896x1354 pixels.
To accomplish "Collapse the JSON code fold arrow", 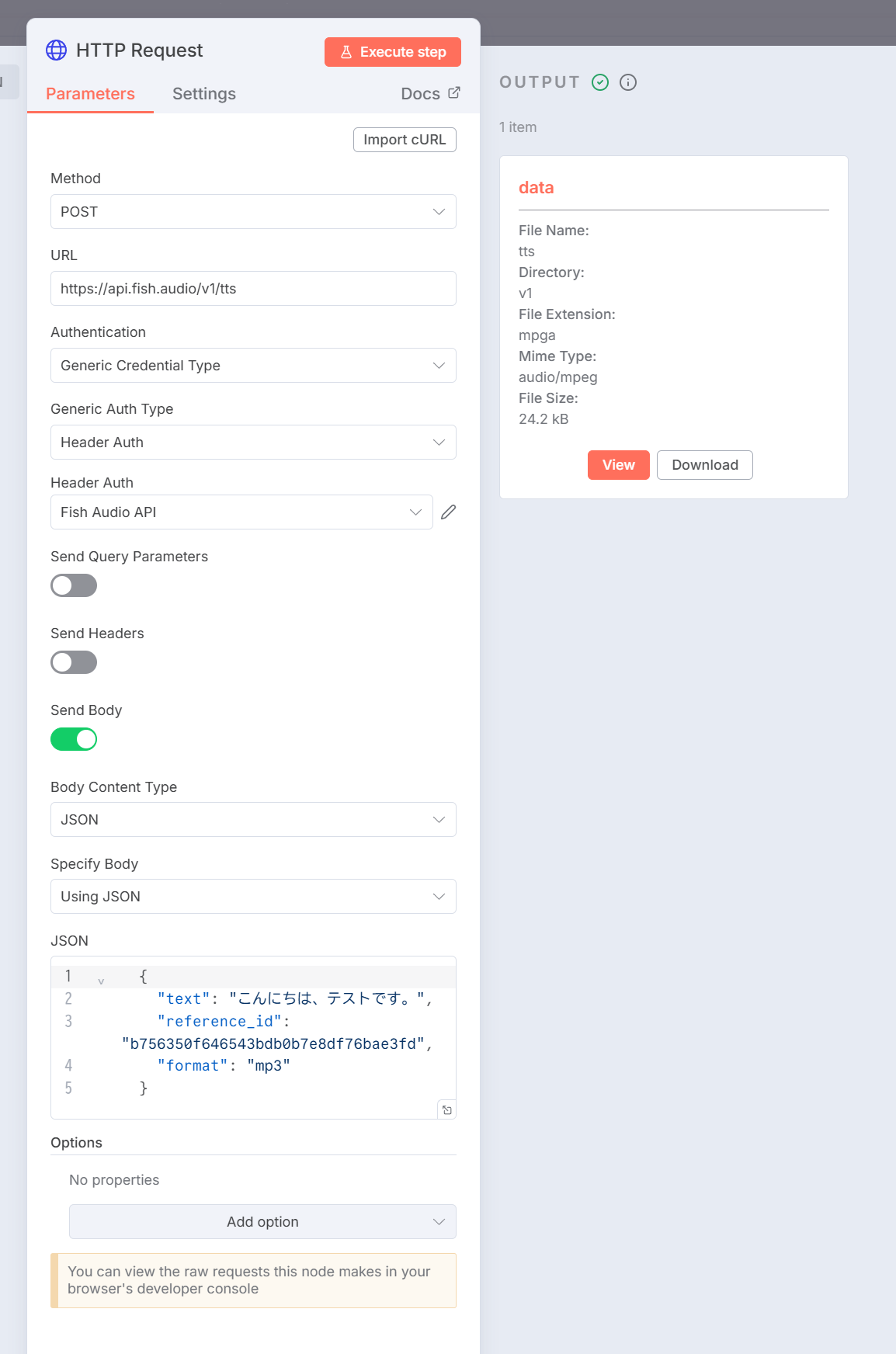I will [x=101, y=981].
